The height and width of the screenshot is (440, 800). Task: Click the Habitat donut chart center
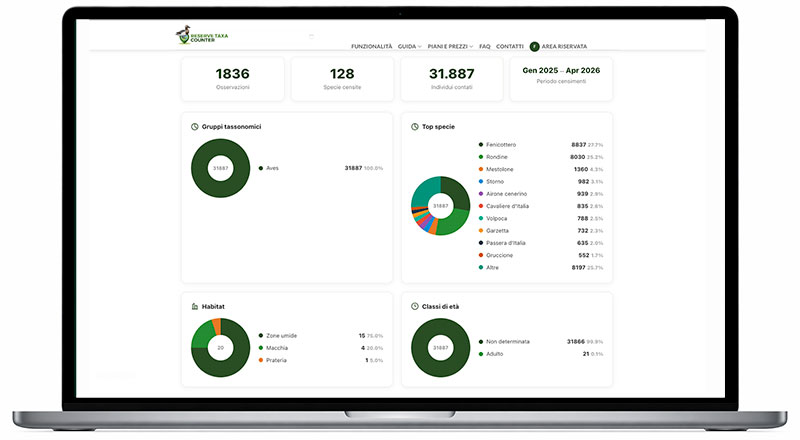click(220, 348)
